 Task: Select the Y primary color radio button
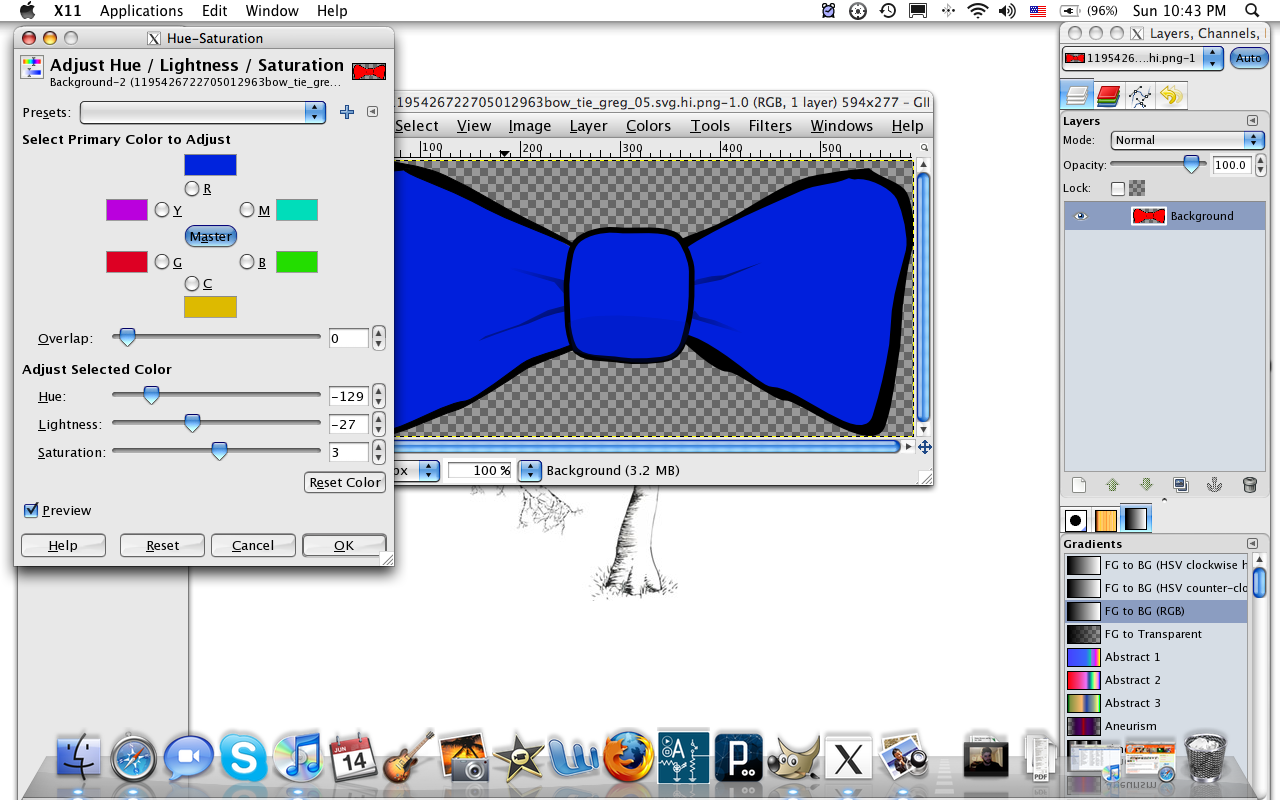[162, 210]
